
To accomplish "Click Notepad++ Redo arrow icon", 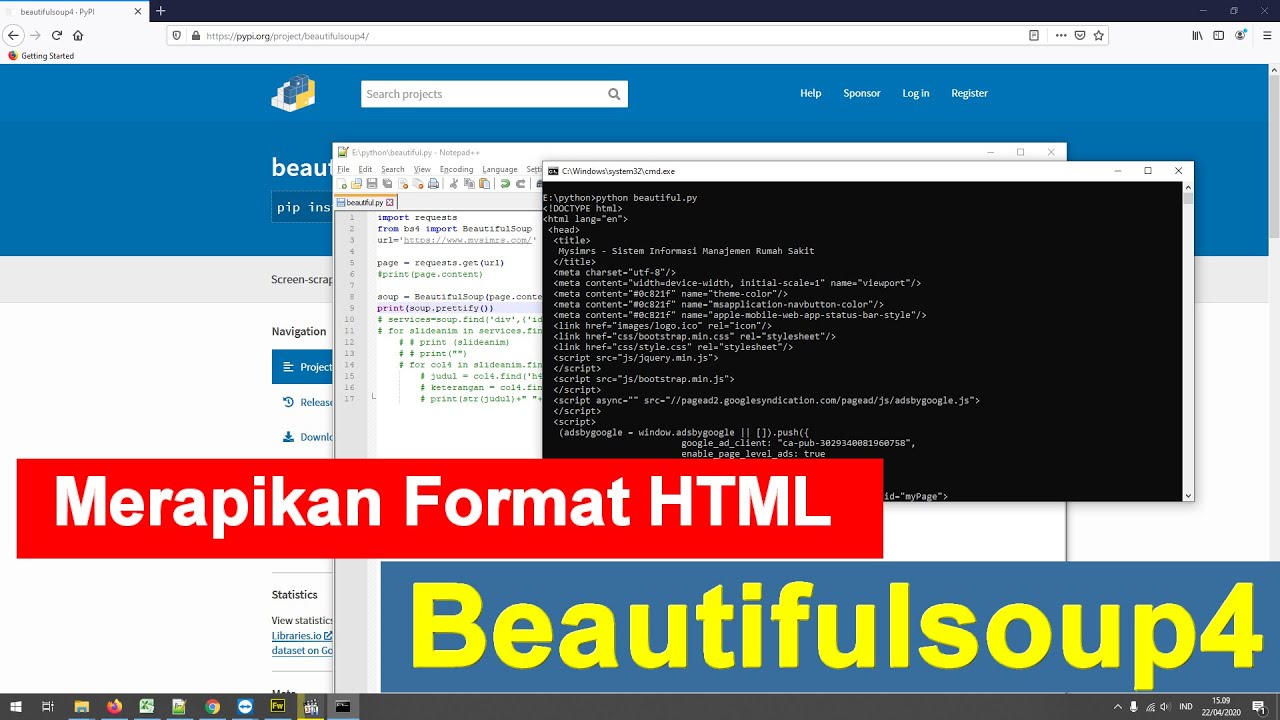I will (520, 184).
